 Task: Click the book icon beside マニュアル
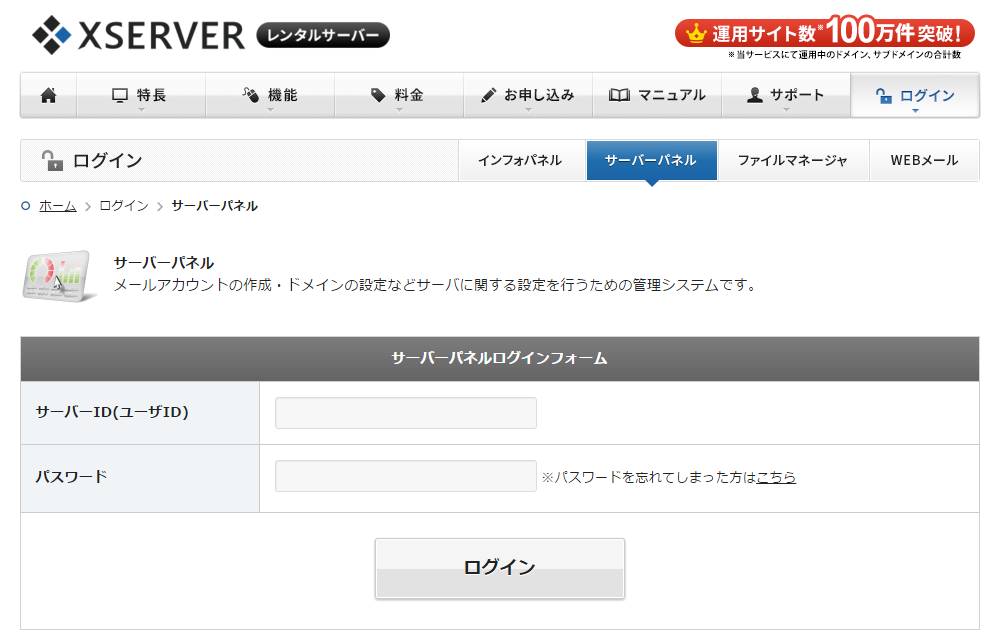tap(619, 96)
